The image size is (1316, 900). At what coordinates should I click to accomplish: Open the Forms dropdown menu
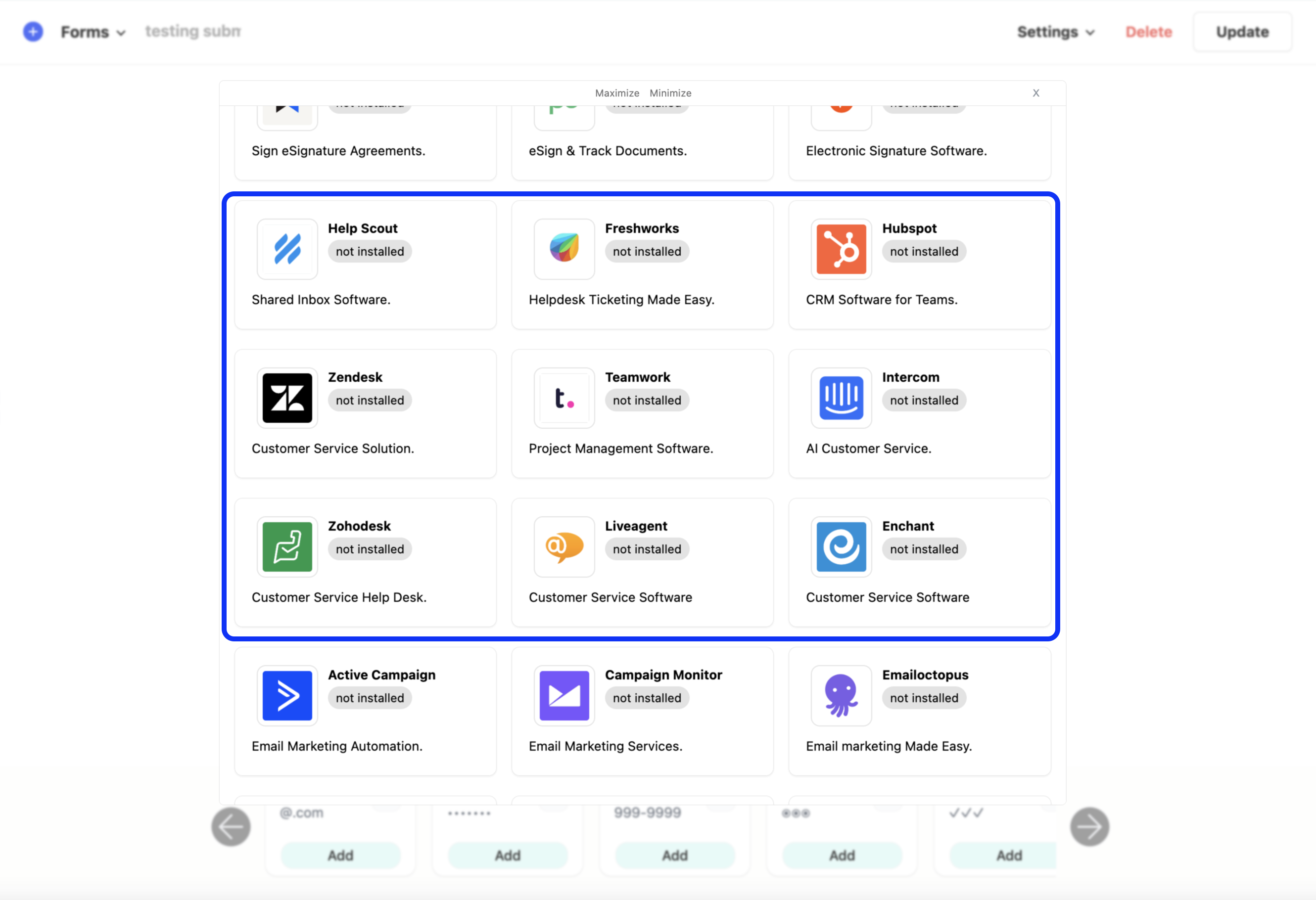[x=93, y=32]
